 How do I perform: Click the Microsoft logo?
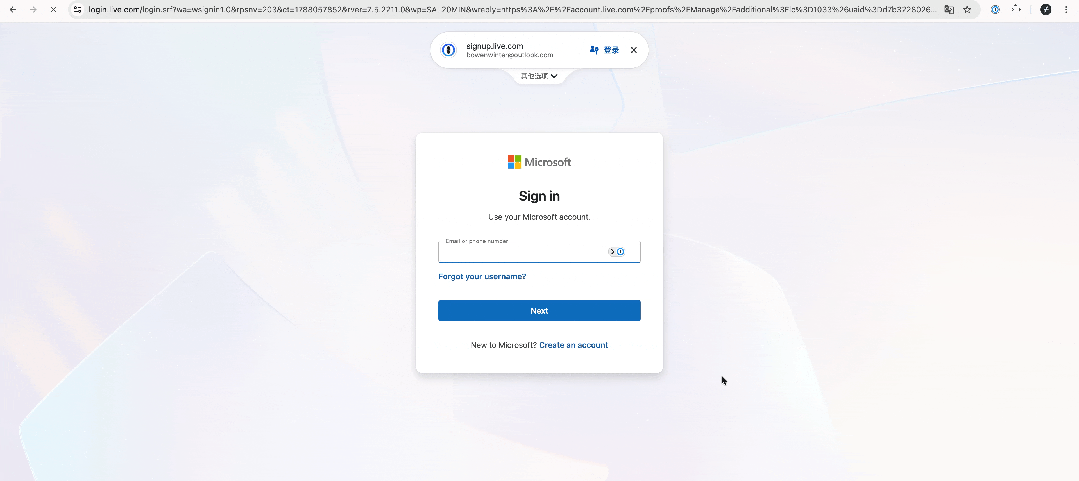click(540, 162)
